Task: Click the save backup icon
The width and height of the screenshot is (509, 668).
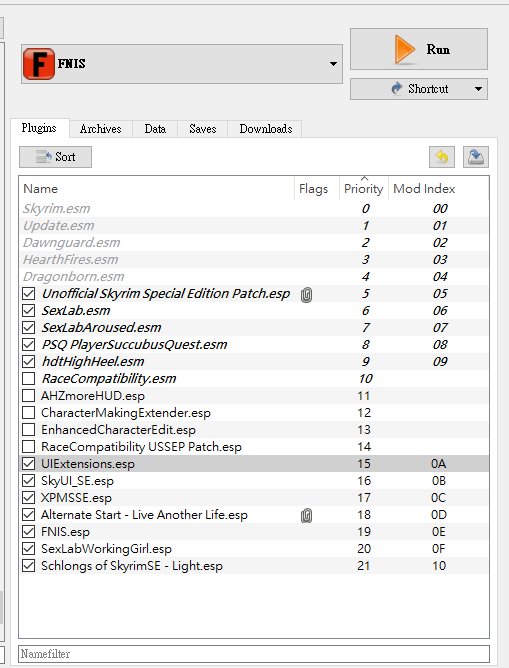Action: pos(476,157)
